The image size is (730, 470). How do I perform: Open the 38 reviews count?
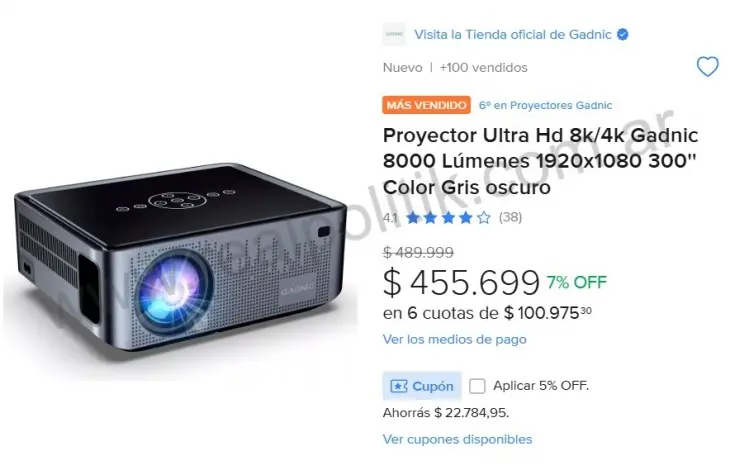point(510,217)
